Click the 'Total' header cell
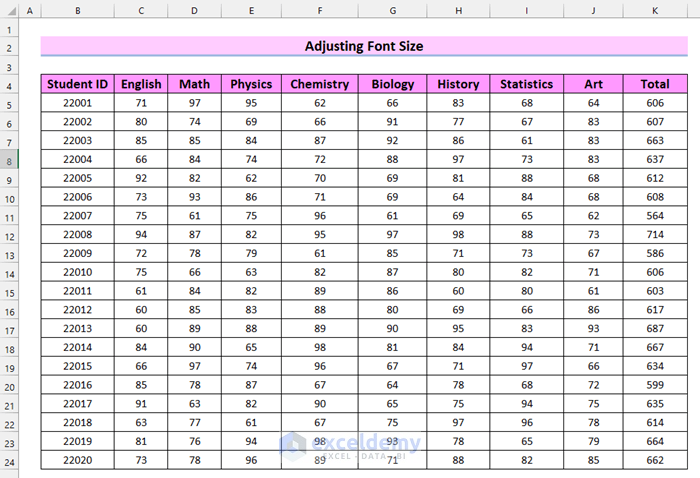Screen dimensions: 700x478 655,84
